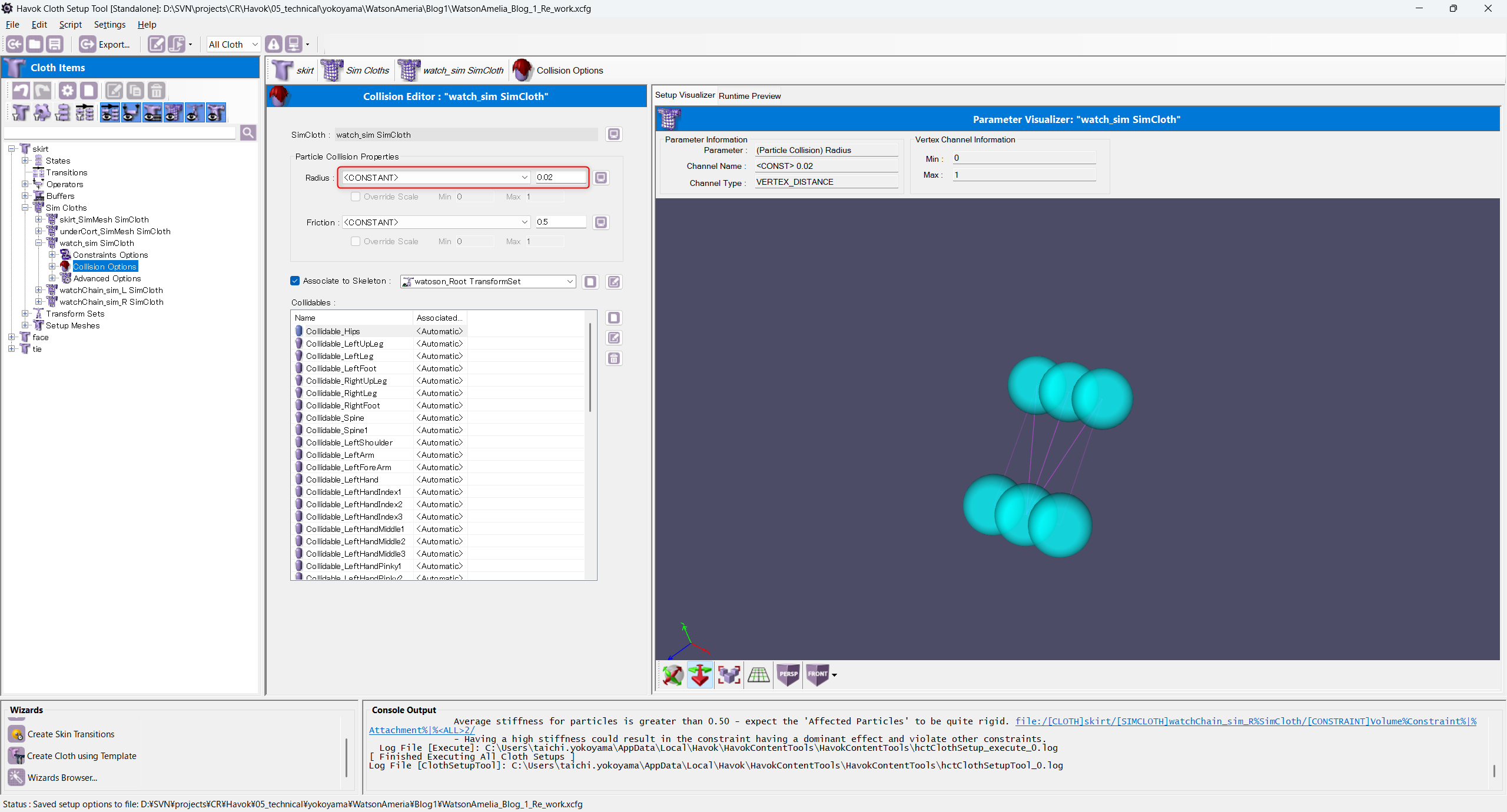Click the skirt breadcrumb item
The width and height of the screenshot is (1507, 812).
(293, 71)
